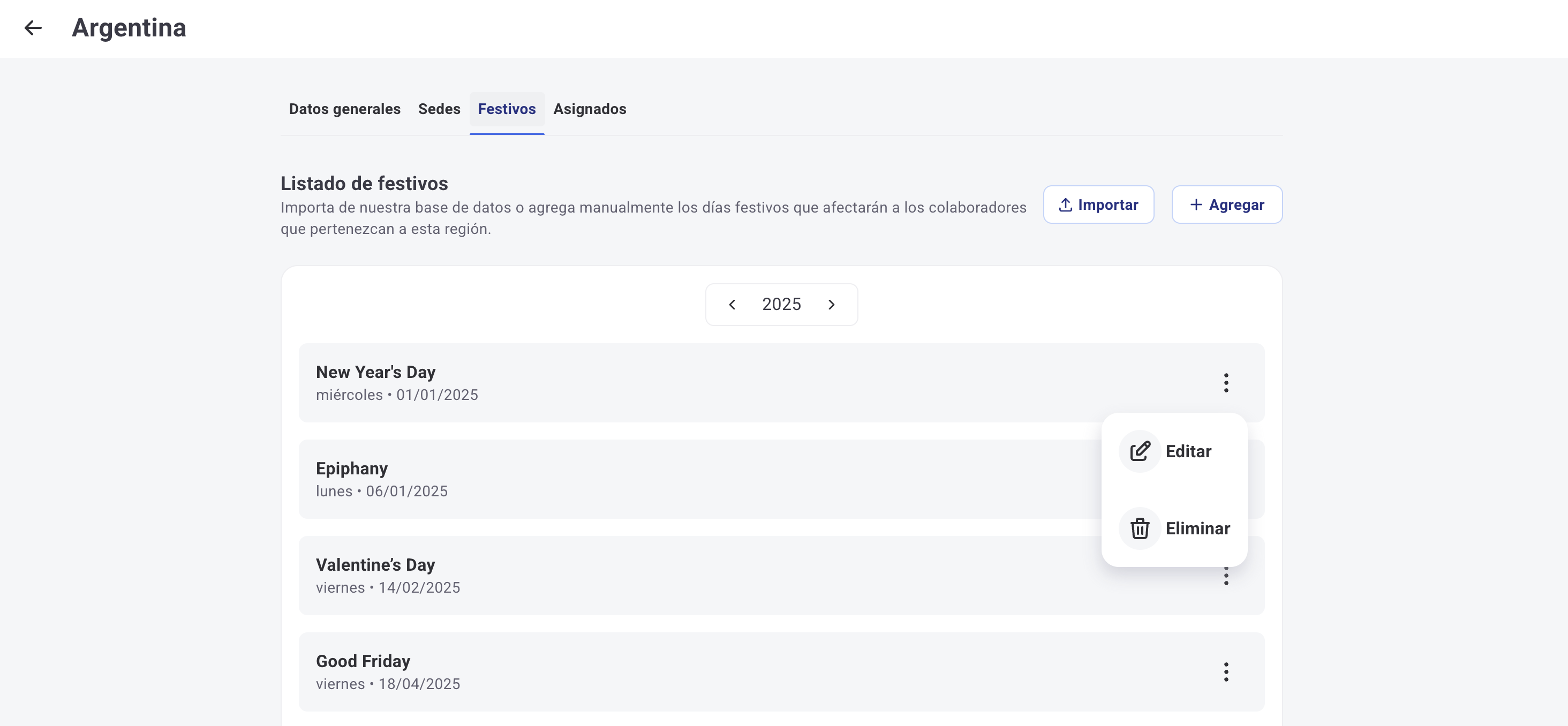Image resolution: width=1568 pixels, height=726 pixels.
Task: Click the Argentina page heading
Action: coord(129,28)
